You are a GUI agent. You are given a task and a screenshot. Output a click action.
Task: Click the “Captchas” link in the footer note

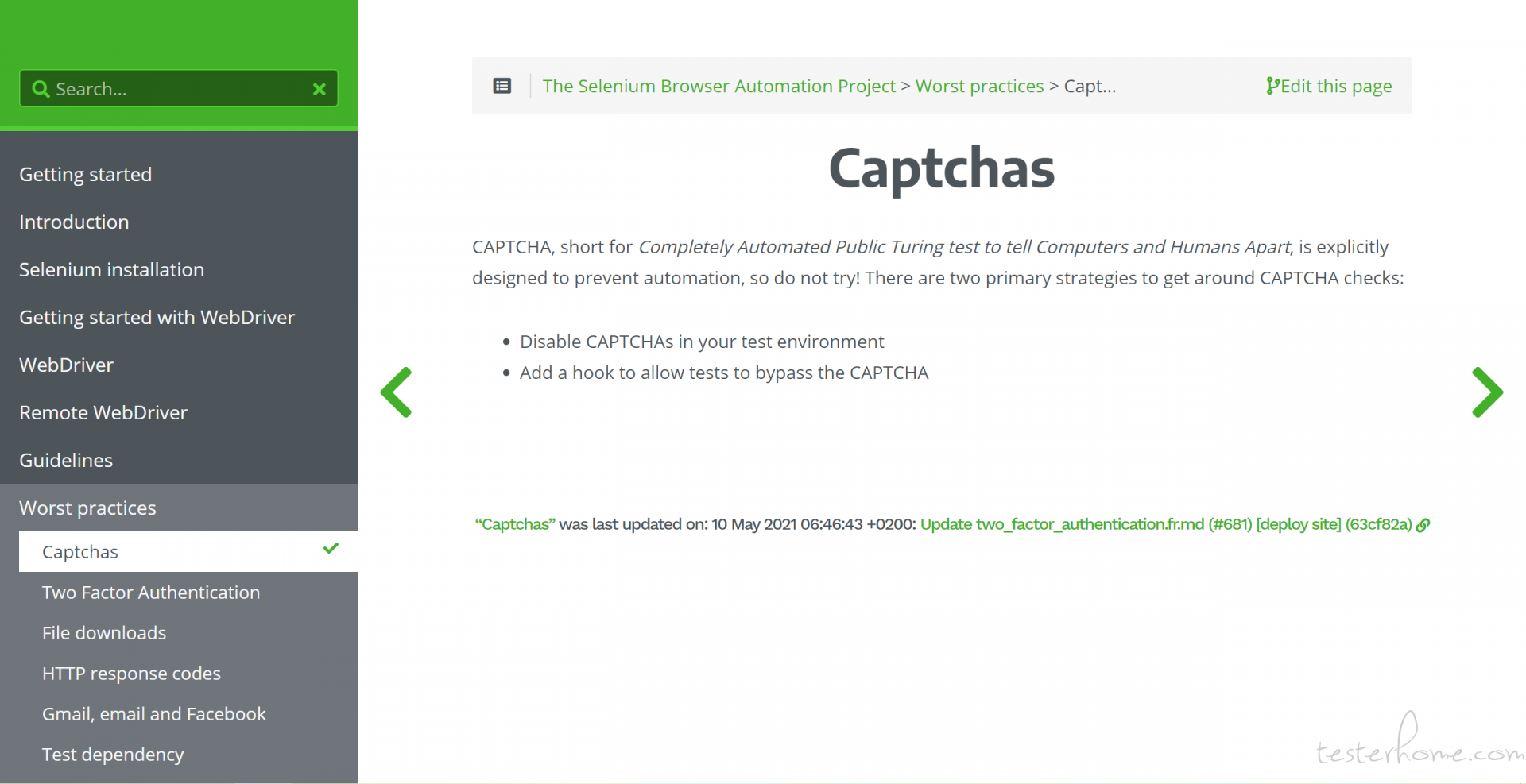(515, 524)
